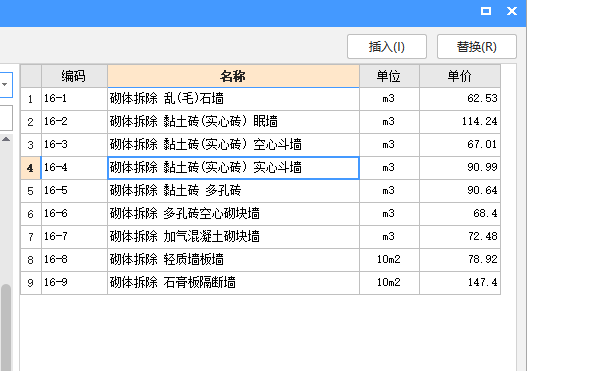Click price cell 90.64

[460, 191]
